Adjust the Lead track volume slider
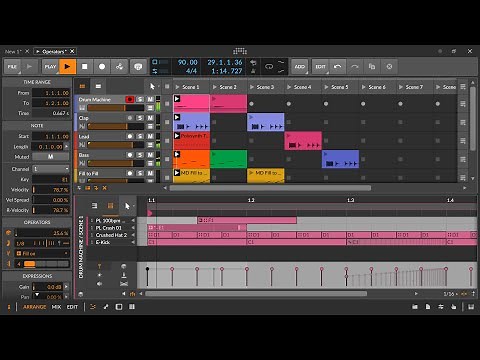This screenshot has width=480, height=360. pyautogui.click(x=116, y=145)
